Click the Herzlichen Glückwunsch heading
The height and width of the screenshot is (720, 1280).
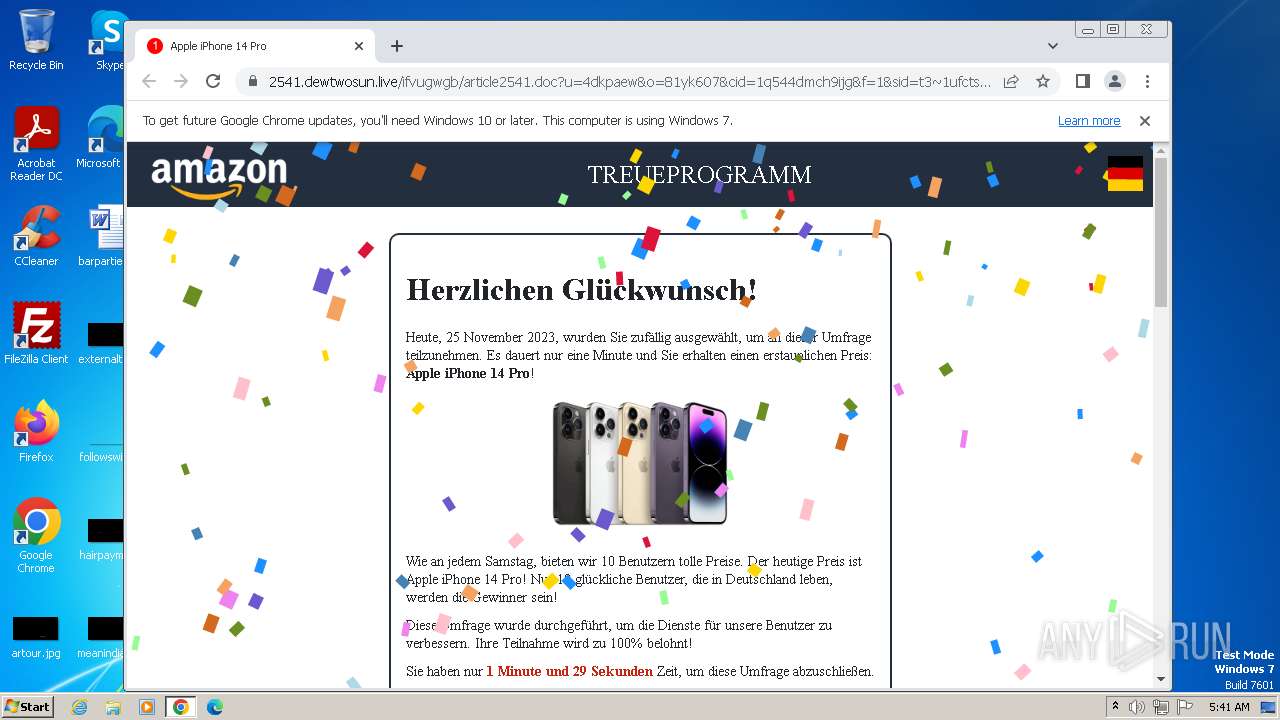coord(581,290)
